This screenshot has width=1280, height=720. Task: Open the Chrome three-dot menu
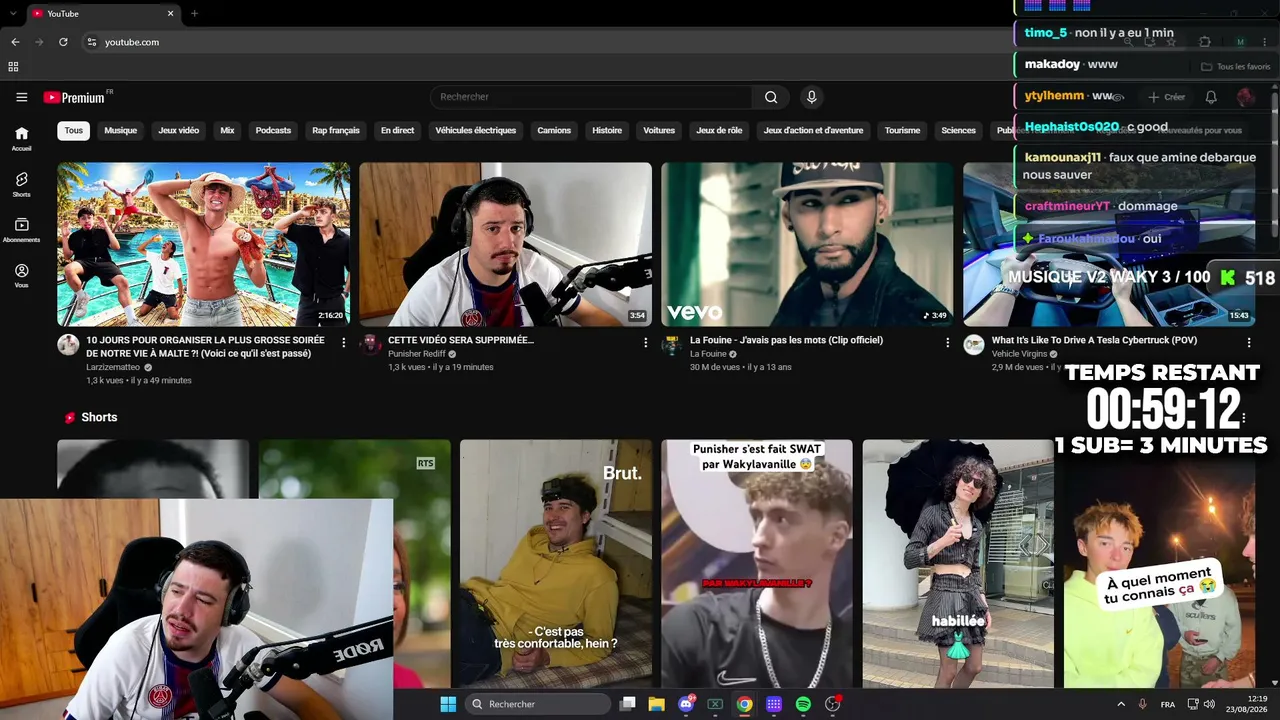[1265, 42]
